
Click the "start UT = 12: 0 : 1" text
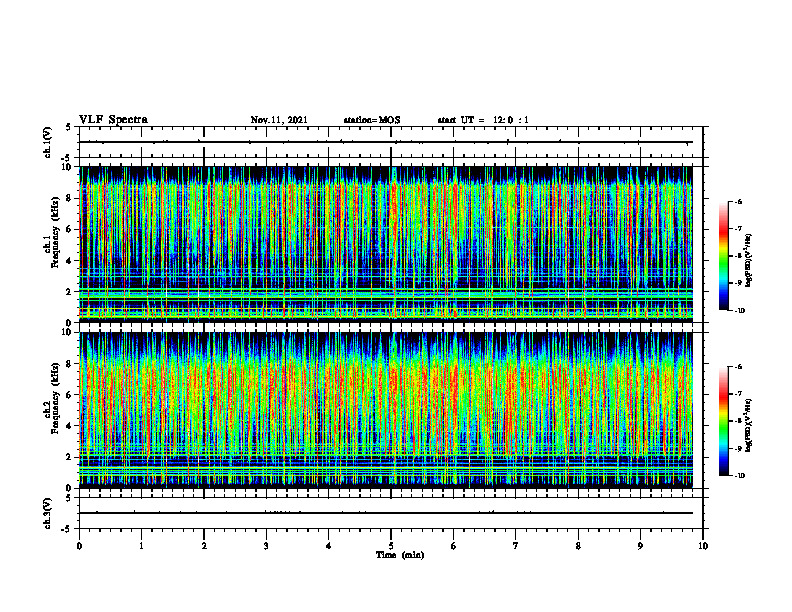483,120
